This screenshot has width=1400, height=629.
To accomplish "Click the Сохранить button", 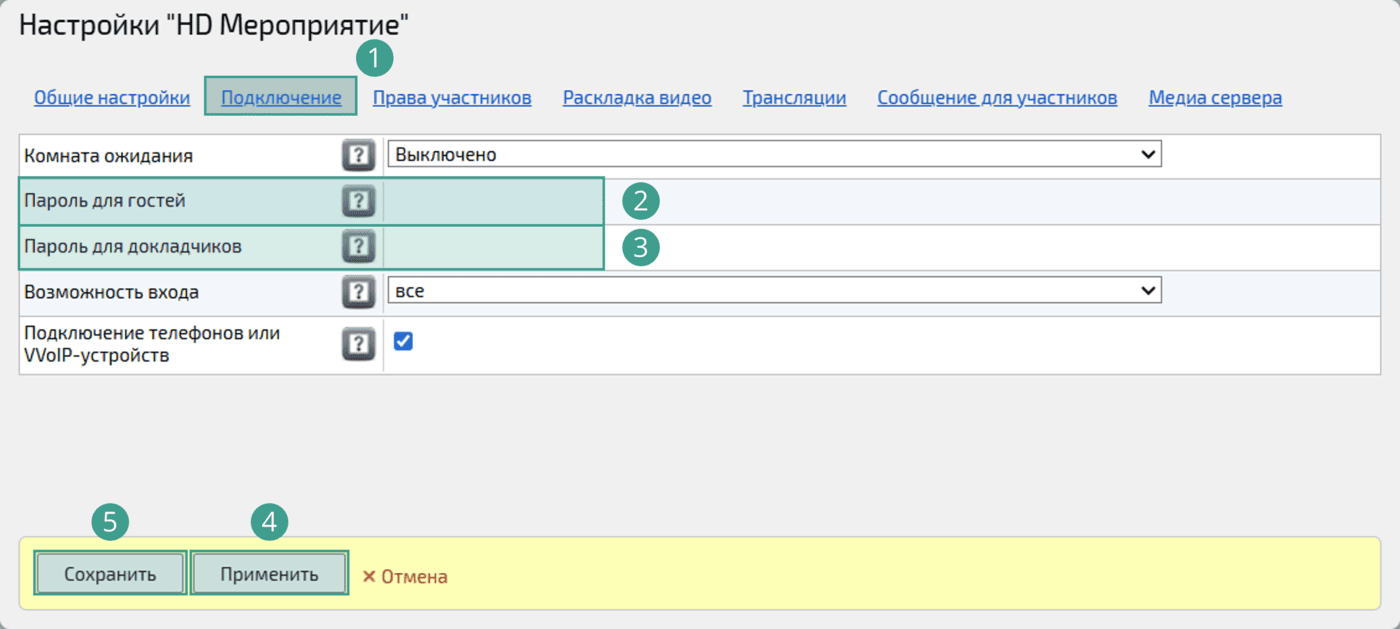I will click(109, 572).
